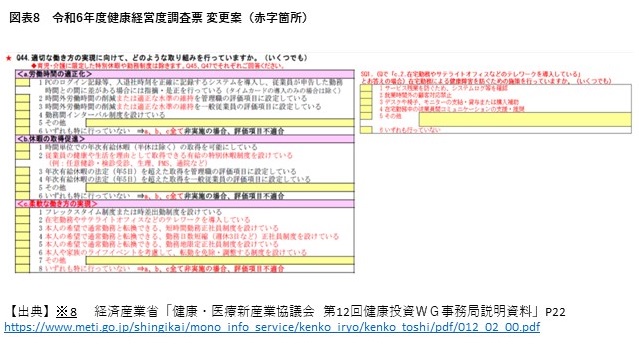Click the その他 text field in section a
Image resolution: width=639 pixels, height=363 pixels.
220,123
